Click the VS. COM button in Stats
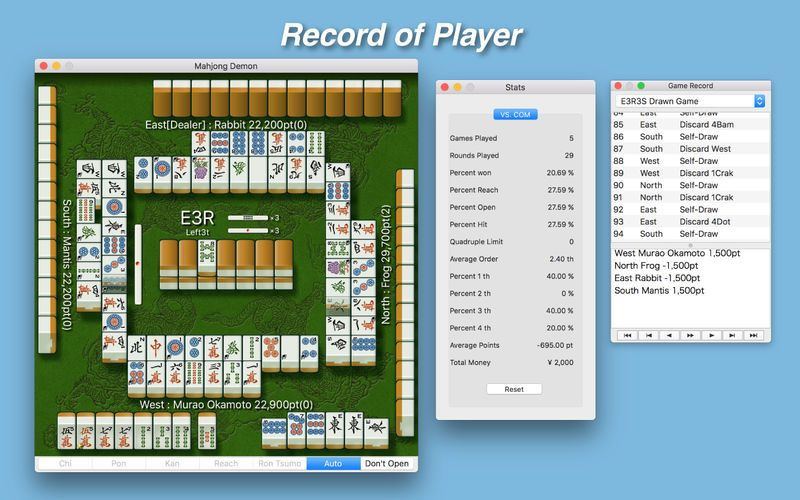Image resolution: width=800 pixels, height=500 pixels. (x=515, y=114)
